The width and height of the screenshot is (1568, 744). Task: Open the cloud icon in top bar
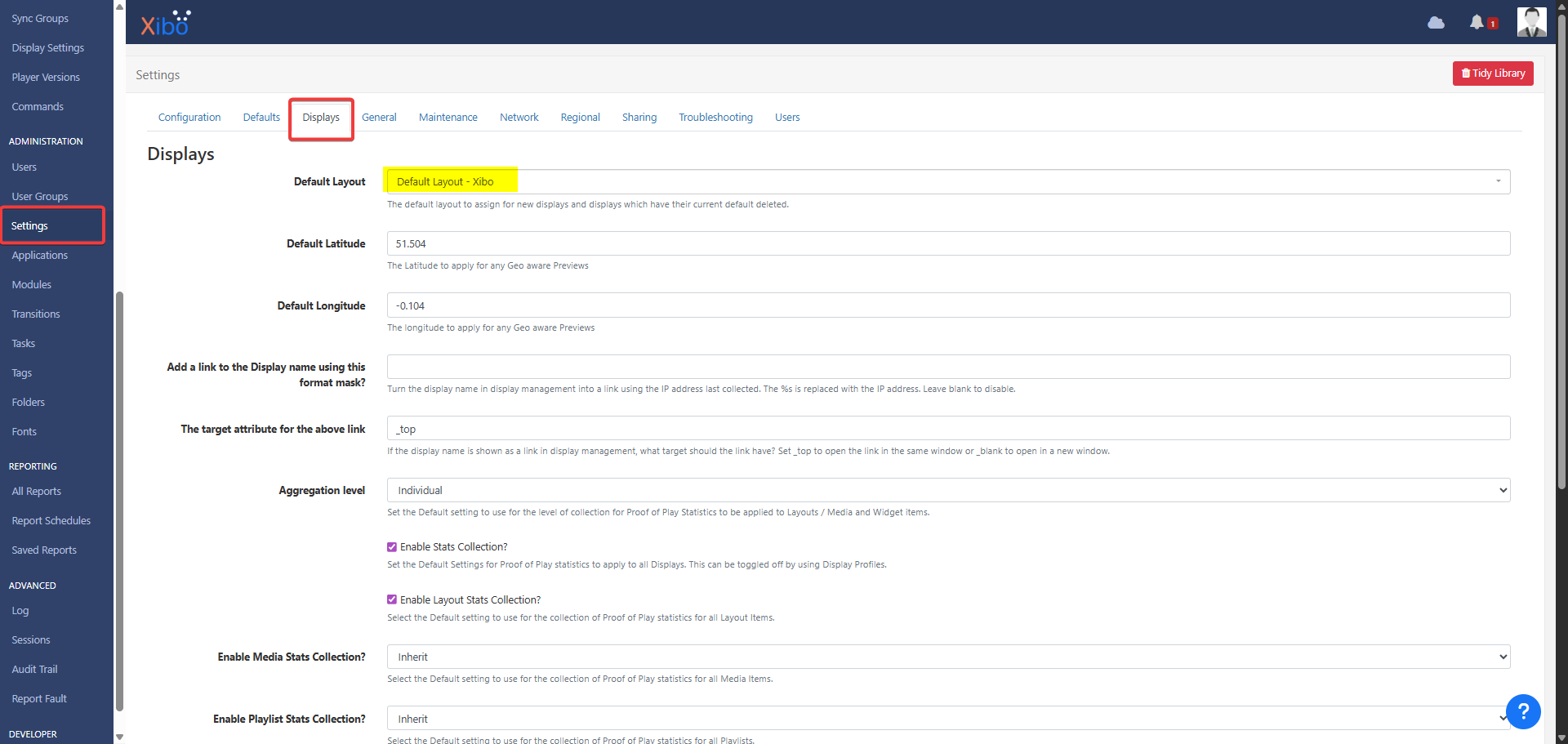point(1436,23)
